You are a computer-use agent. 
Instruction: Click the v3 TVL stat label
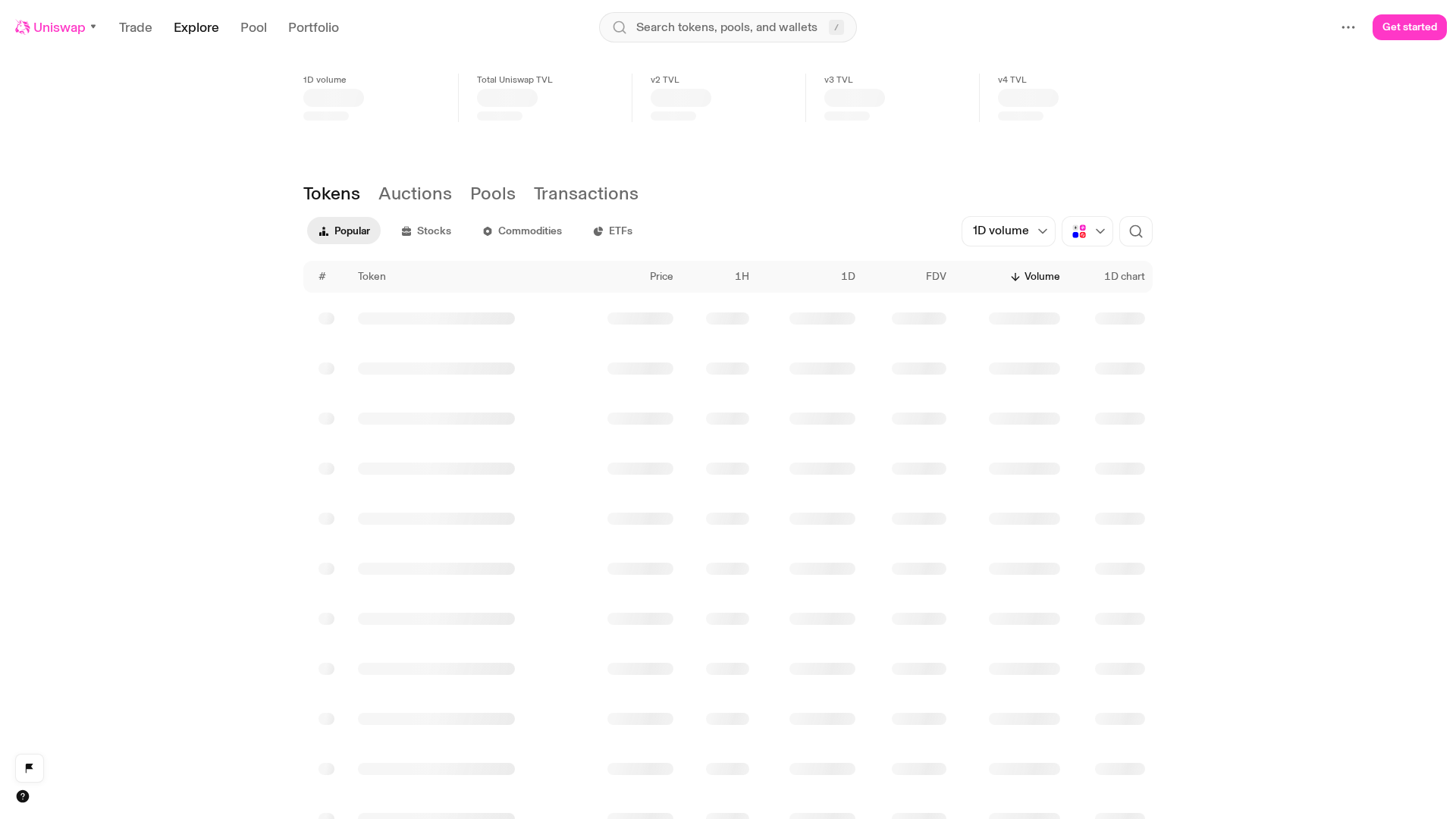click(839, 80)
